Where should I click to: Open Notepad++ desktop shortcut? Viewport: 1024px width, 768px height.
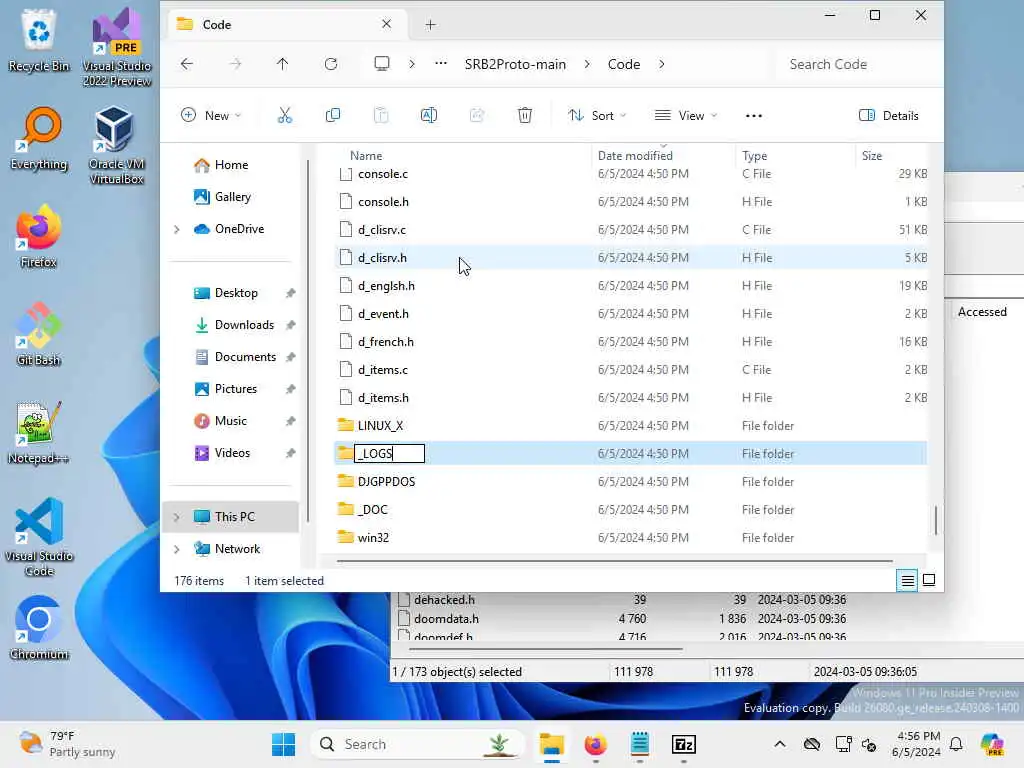tap(39, 432)
